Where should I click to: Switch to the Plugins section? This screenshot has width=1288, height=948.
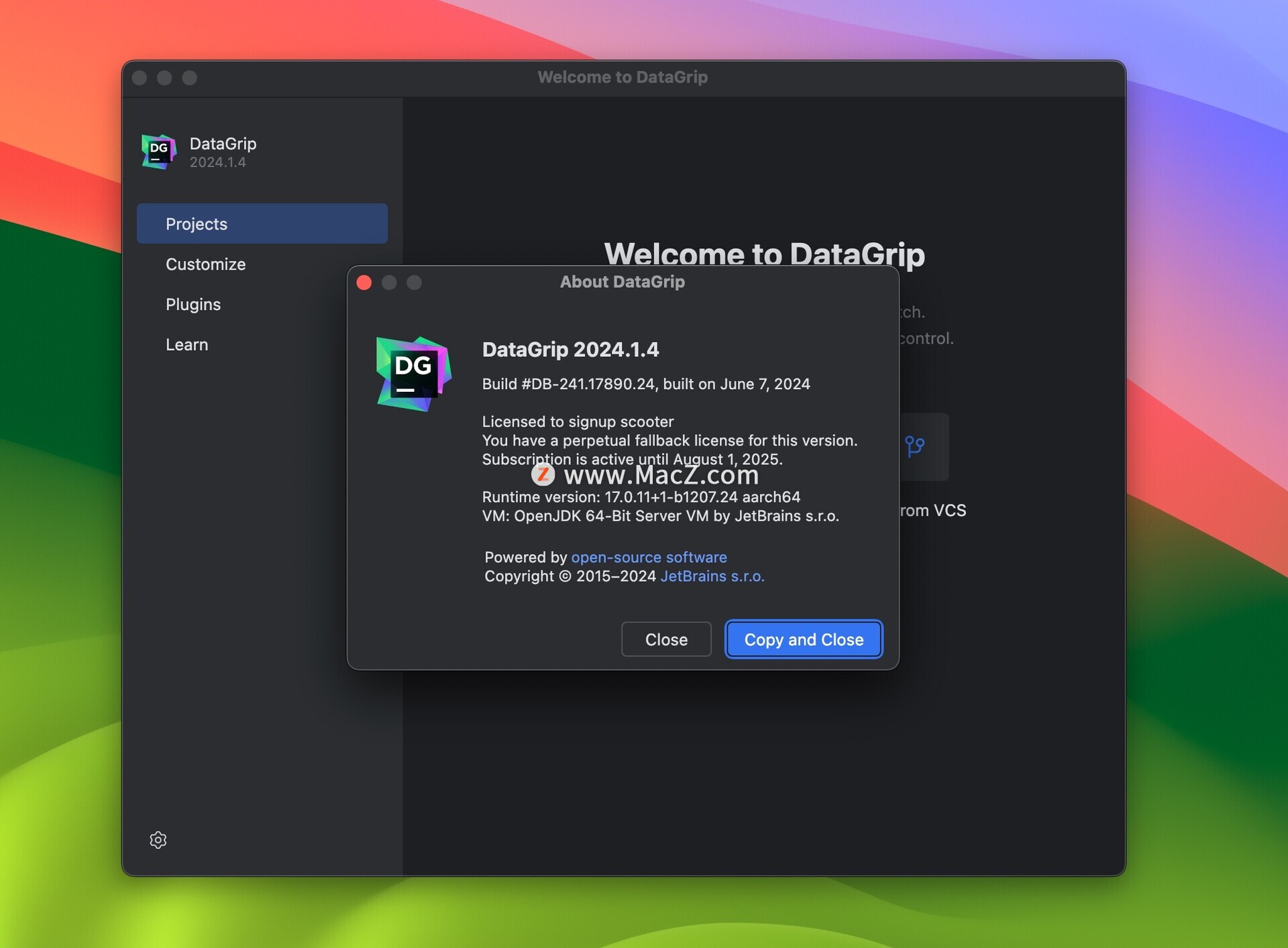[x=193, y=304]
